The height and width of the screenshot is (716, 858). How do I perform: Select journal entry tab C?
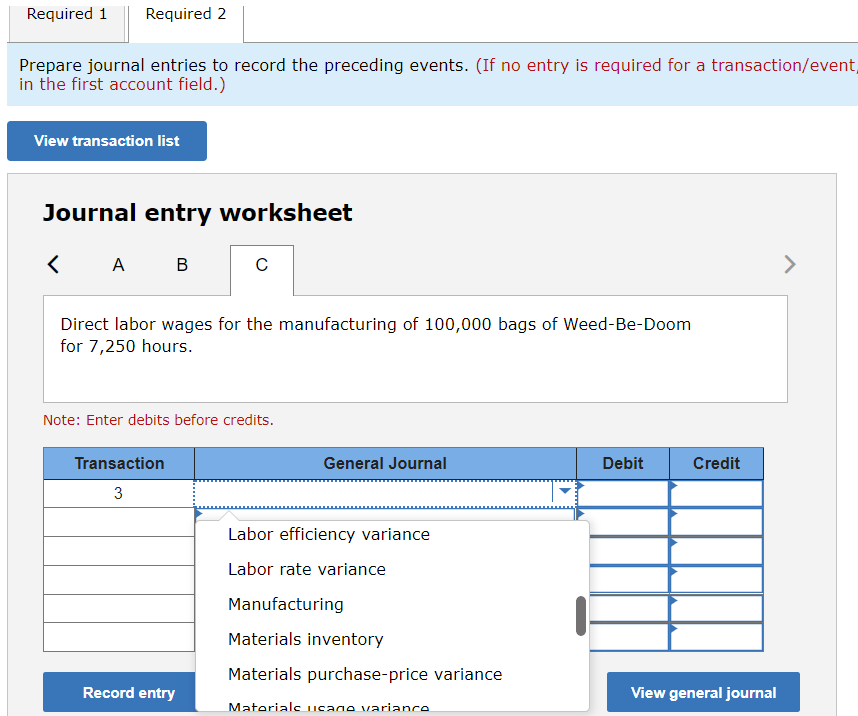(262, 270)
